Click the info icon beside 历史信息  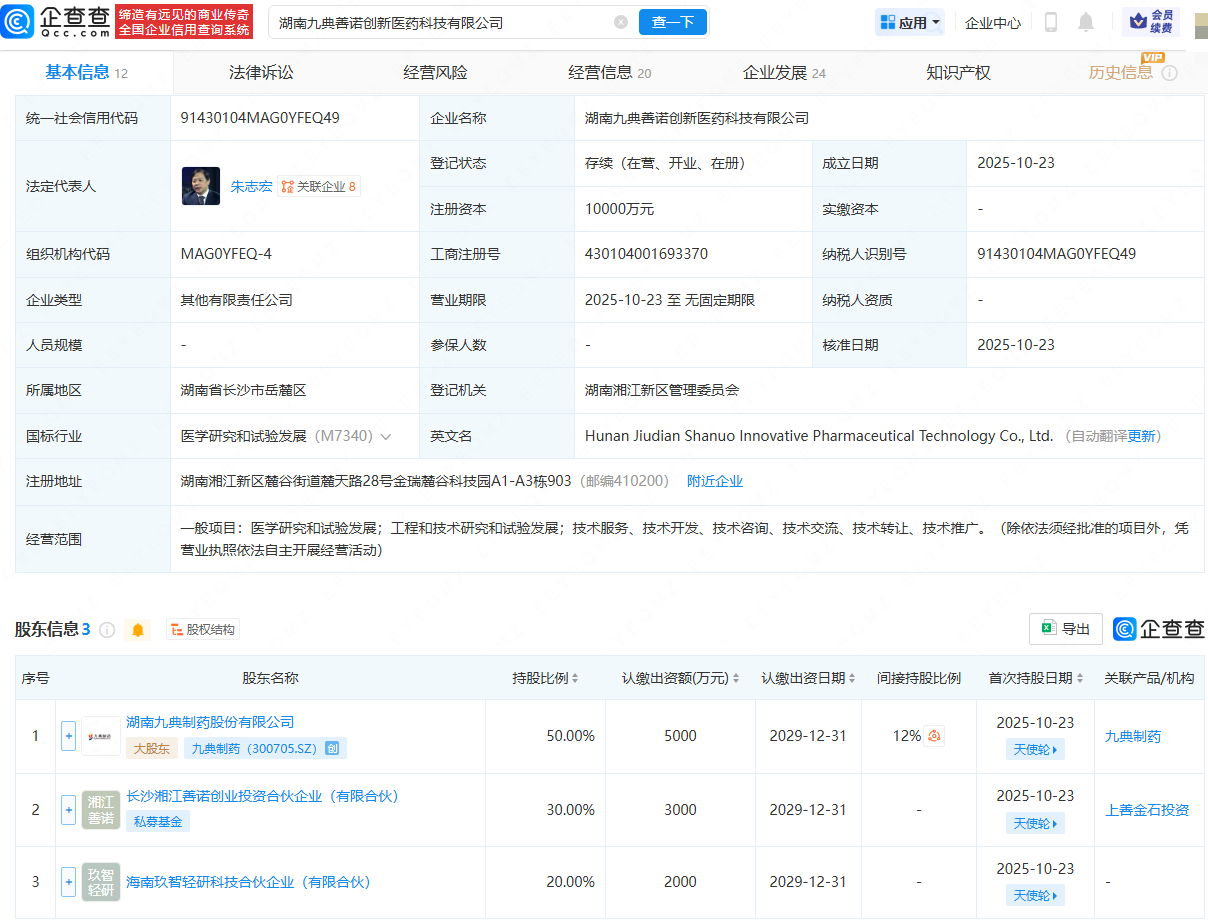1169,73
